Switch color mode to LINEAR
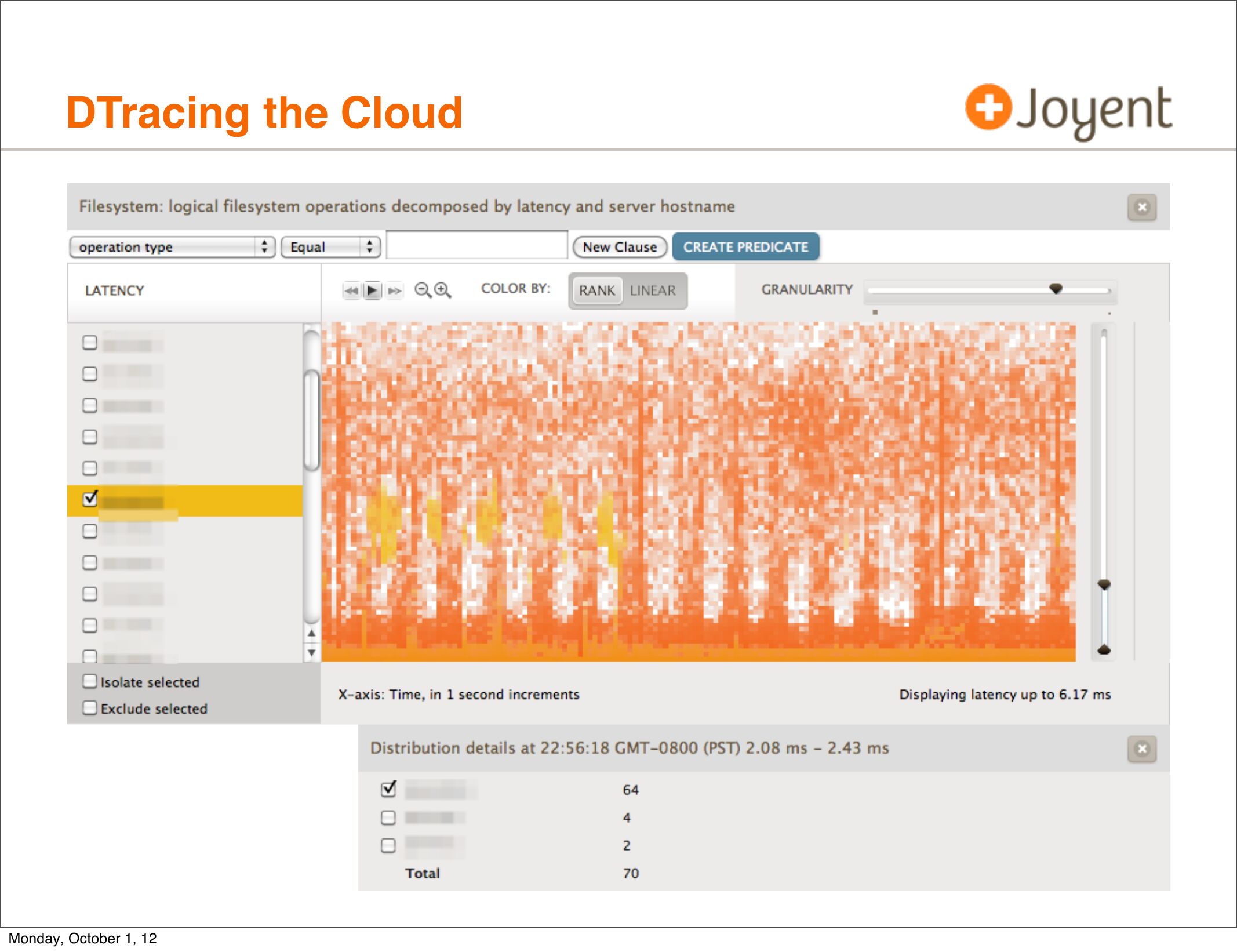Viewport: 1237px width, 952px height. (653, 290)
